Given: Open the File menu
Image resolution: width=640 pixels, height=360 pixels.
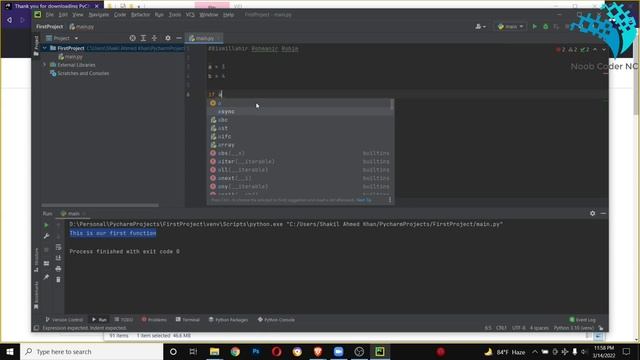Looking at the screenshot, I should coord(49,15).
